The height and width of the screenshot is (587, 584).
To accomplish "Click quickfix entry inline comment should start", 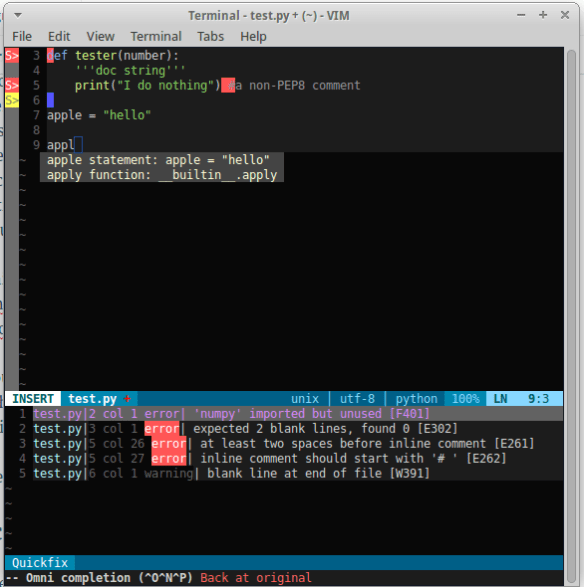I will [270, 459].
